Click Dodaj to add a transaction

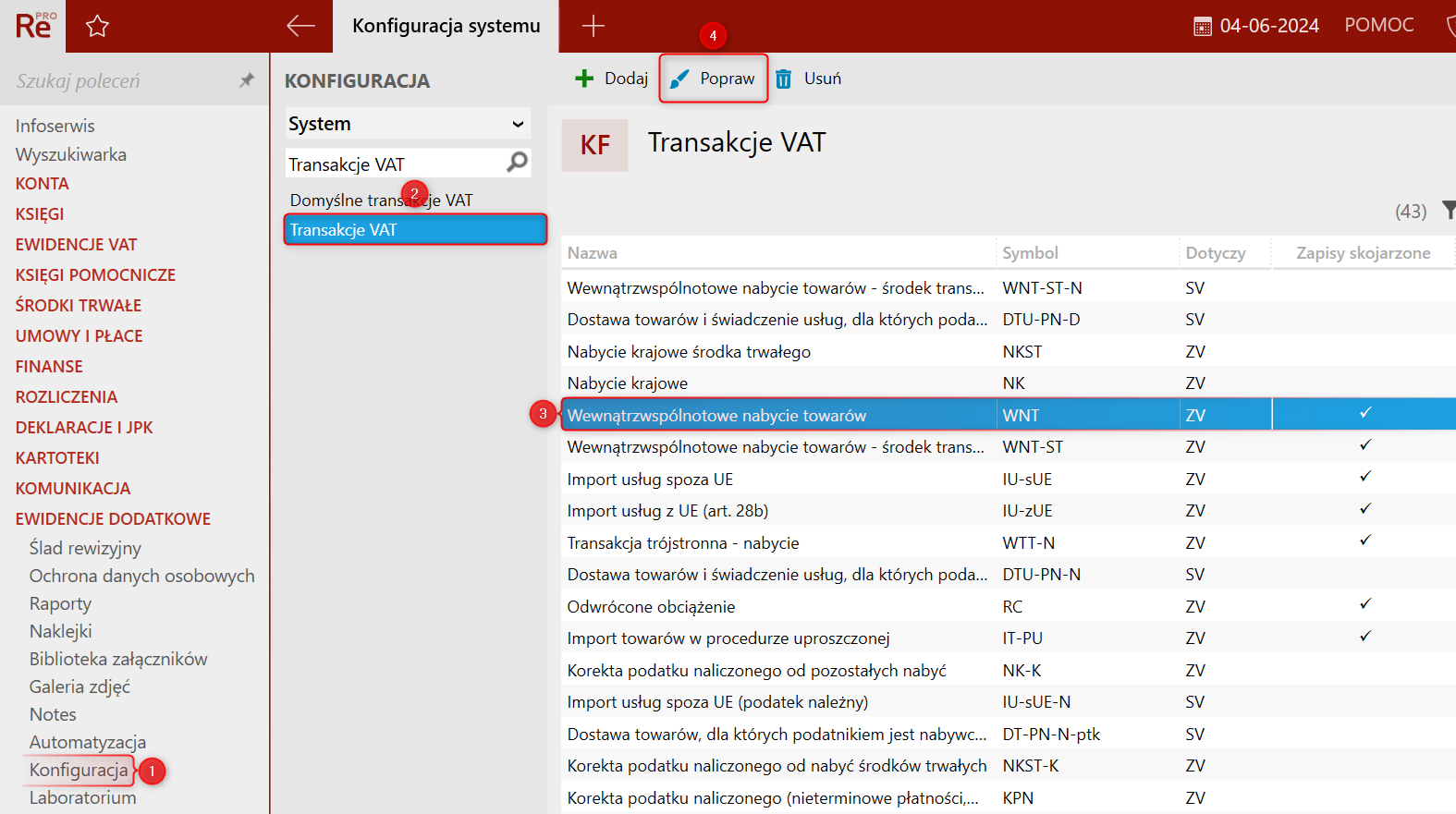pos(611,79)
